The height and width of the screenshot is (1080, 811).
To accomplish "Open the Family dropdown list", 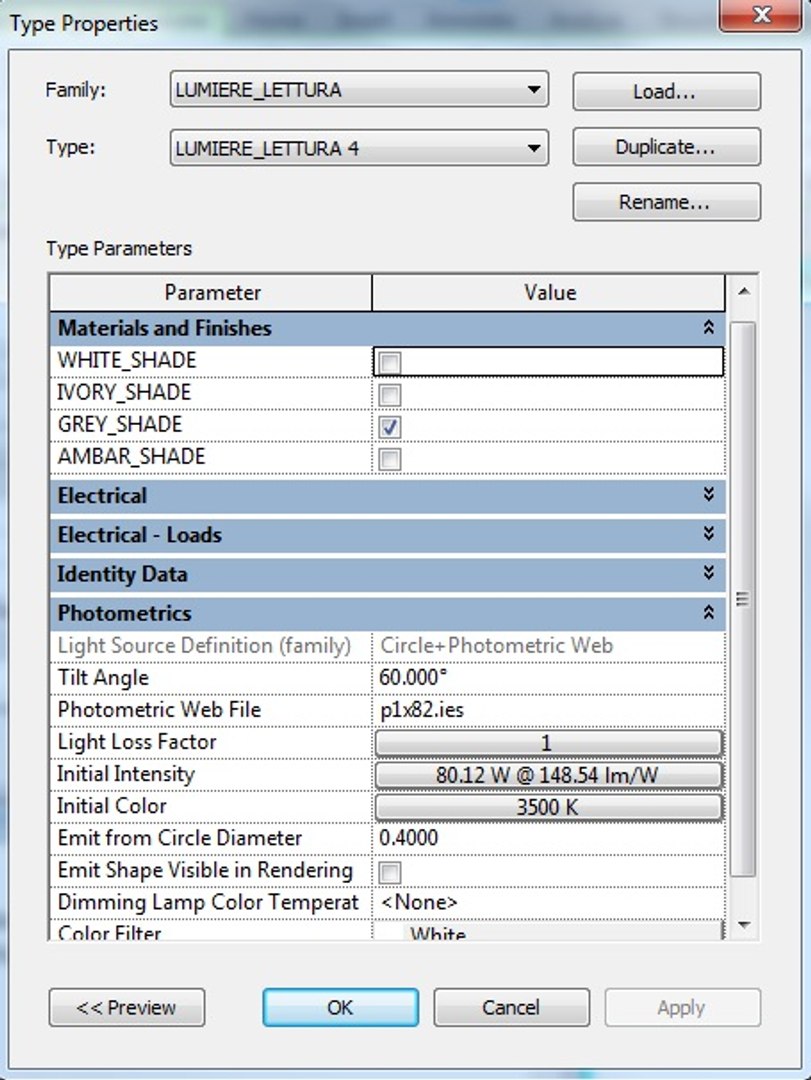I will click(x=534, y=91).
